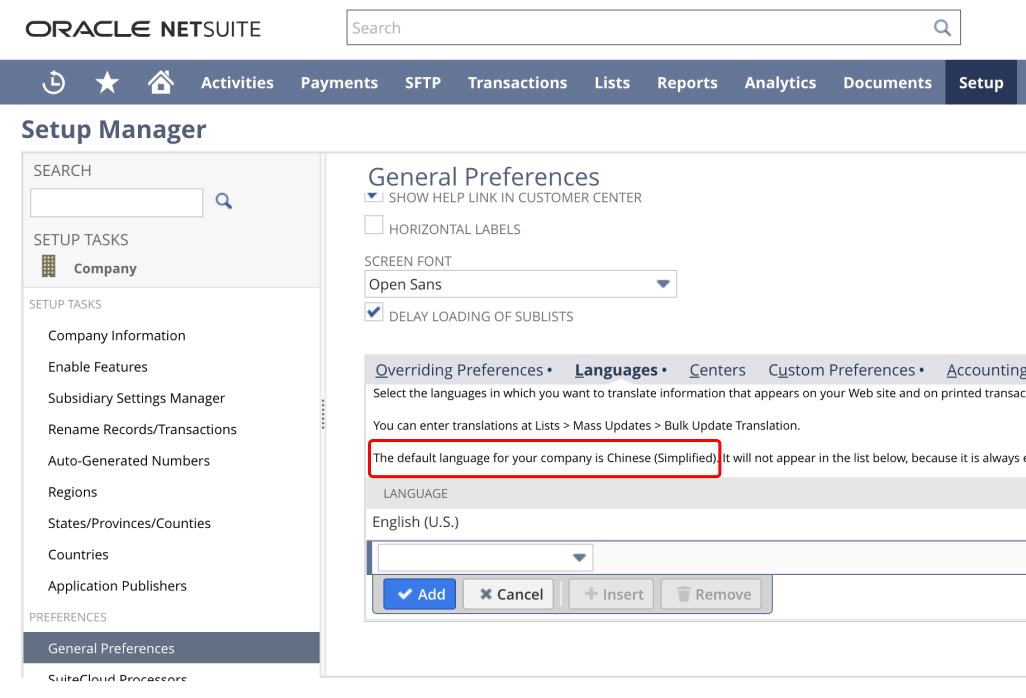
Task: Go to the Home house icon
Action: (160, 82)
